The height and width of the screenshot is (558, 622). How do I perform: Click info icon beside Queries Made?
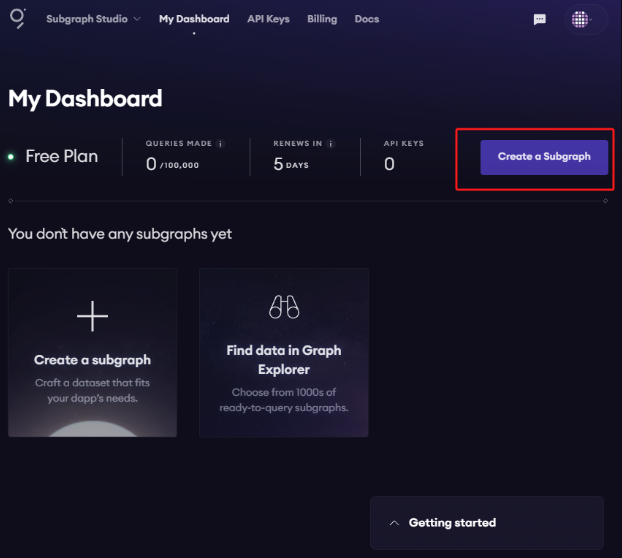221,144
